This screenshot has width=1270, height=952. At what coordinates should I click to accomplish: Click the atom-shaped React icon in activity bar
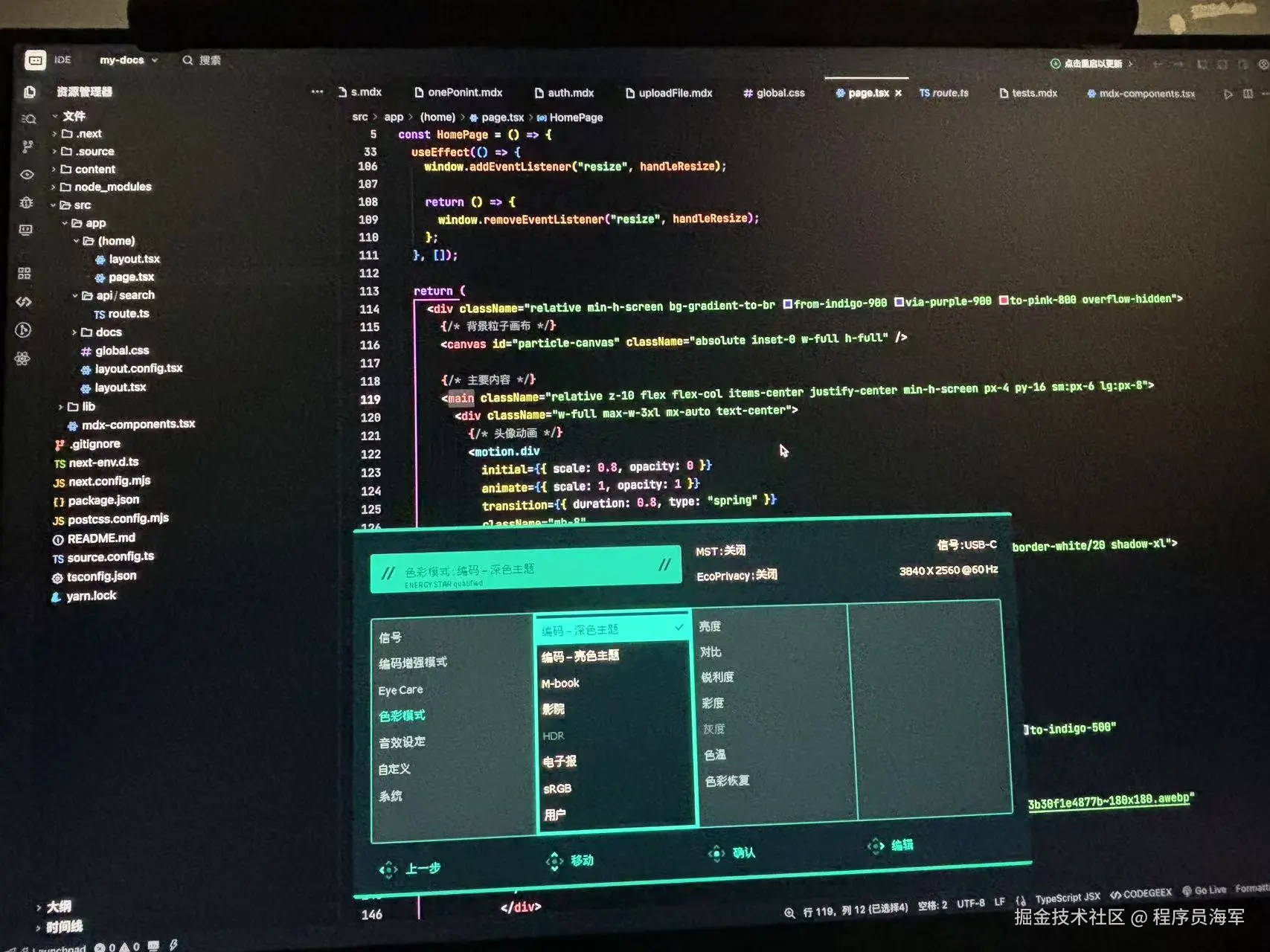(x=22, y=358)
